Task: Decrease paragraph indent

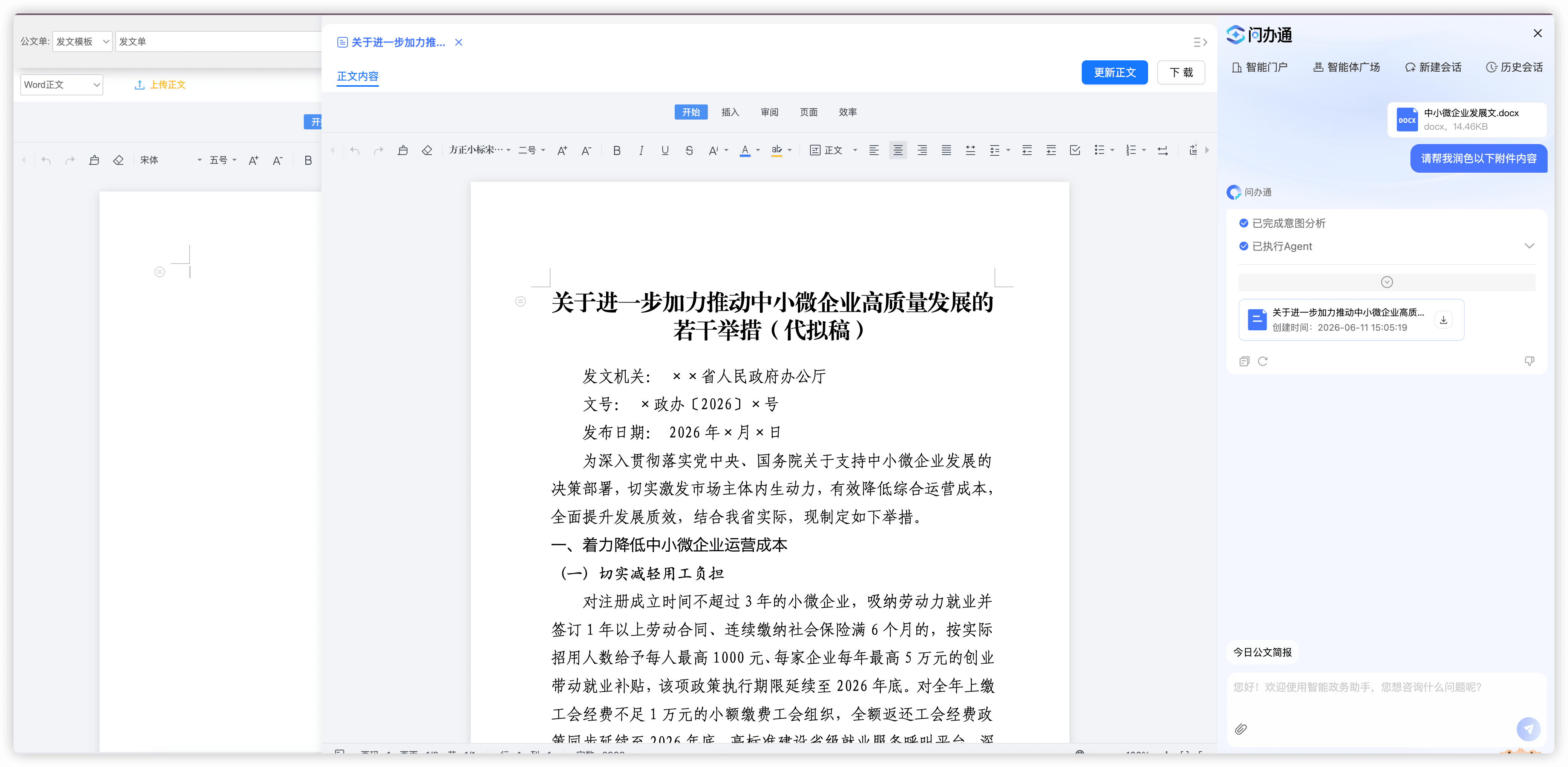Action: tap(1027, 150)
